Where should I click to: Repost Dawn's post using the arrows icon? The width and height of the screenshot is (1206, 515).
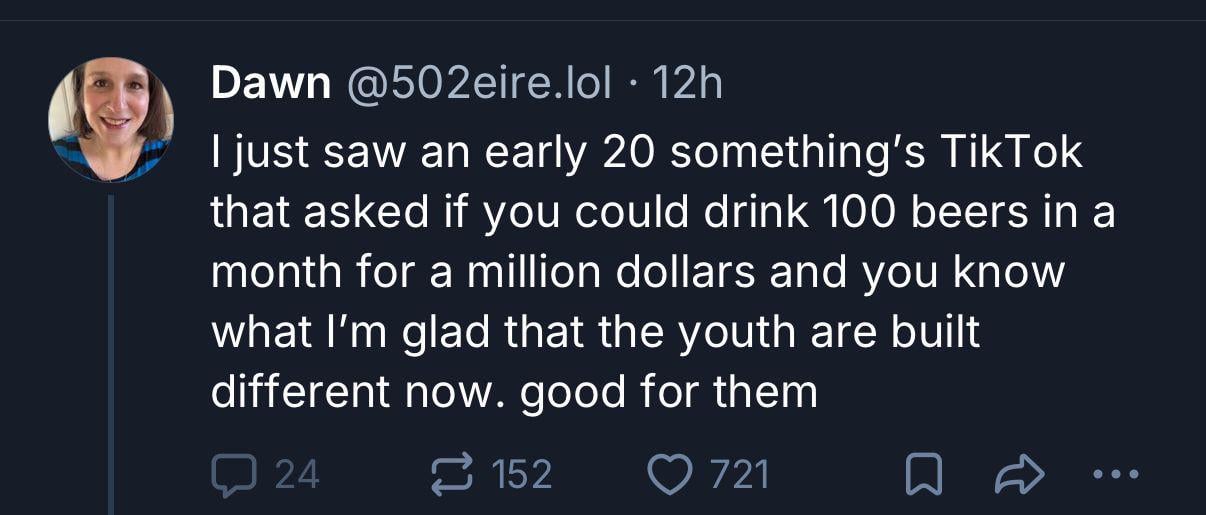(453, 474)
